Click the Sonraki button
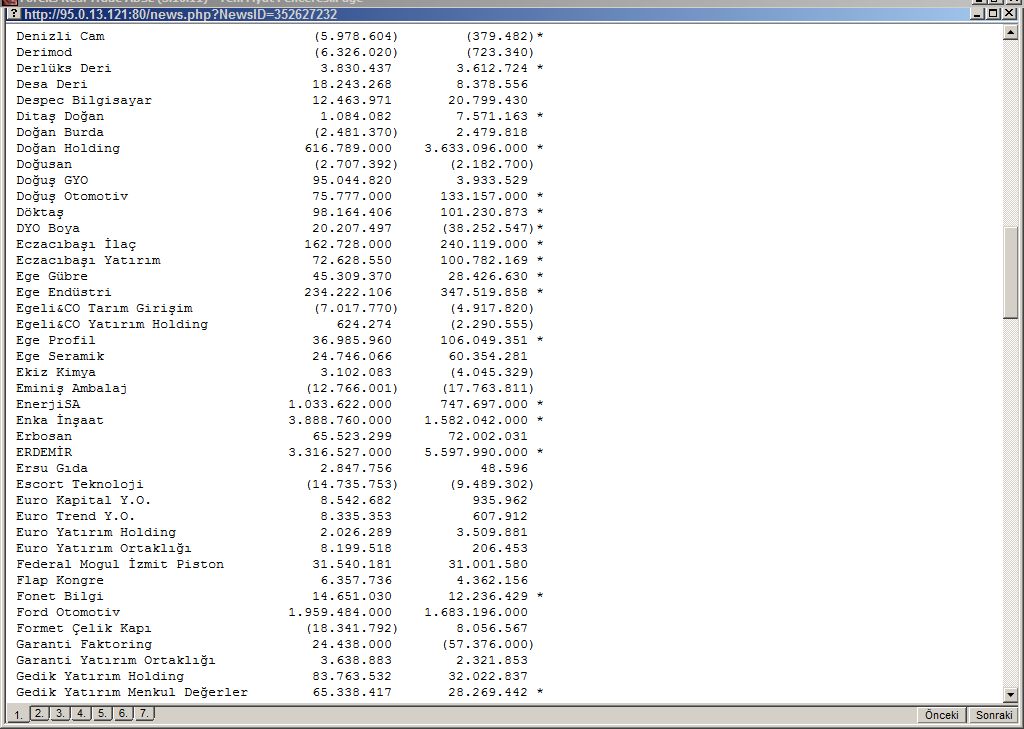This screenshot has width=1024, height=729. (994, 715)
